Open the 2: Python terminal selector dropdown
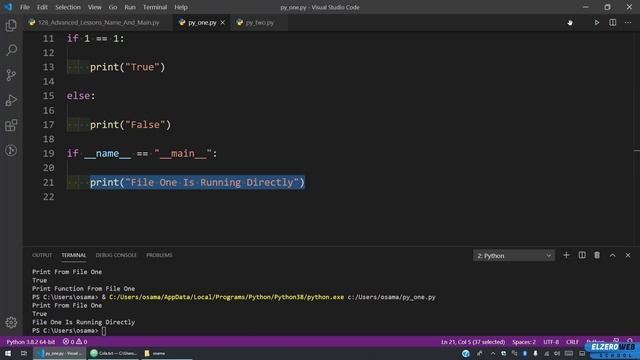 point(514,256)
